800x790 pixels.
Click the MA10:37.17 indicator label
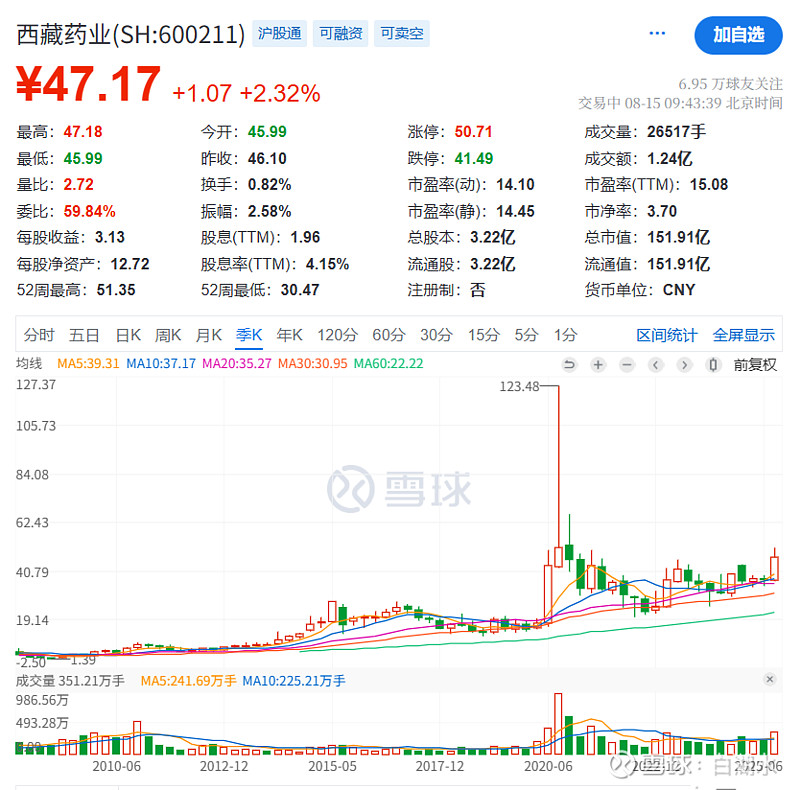[161, 363]
